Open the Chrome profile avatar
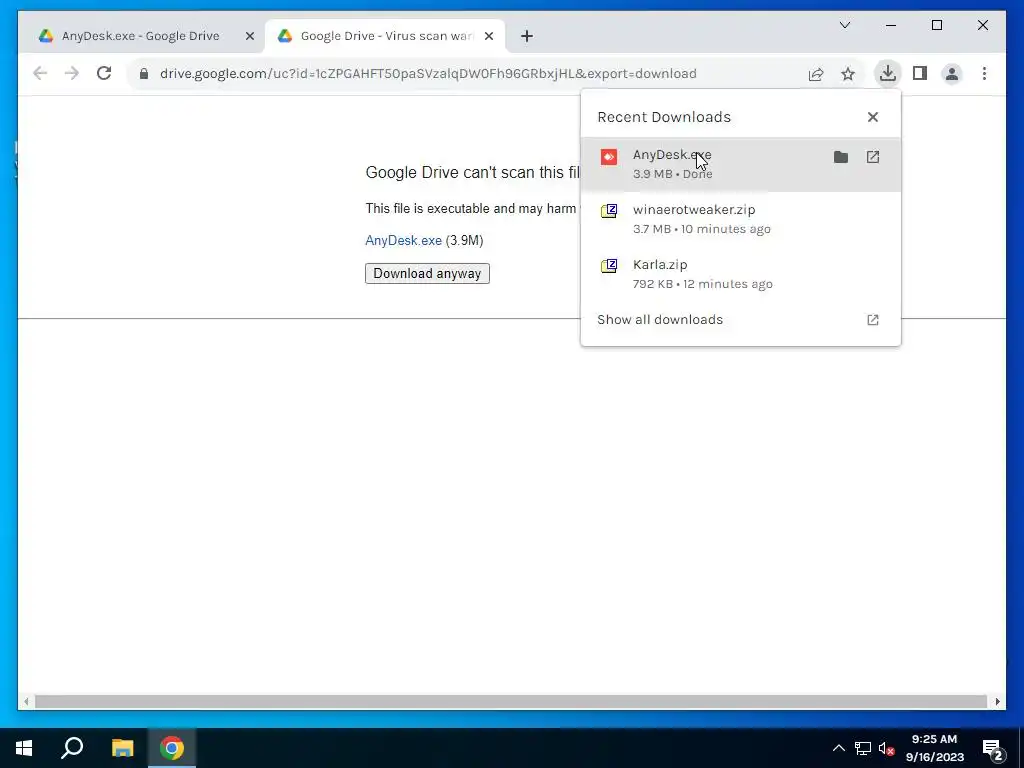 pos(952,74)
